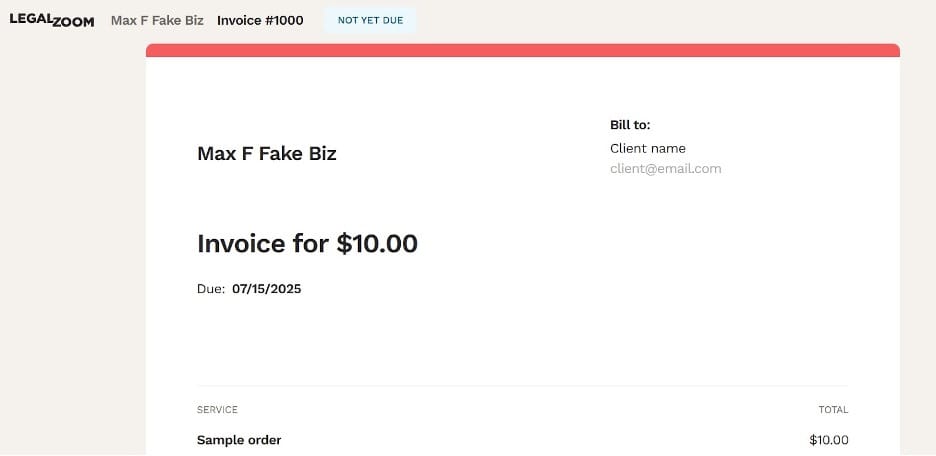The height and width of the screenshot is (456, 936).
Task: Select the Client name text
Action: (648, 148)
